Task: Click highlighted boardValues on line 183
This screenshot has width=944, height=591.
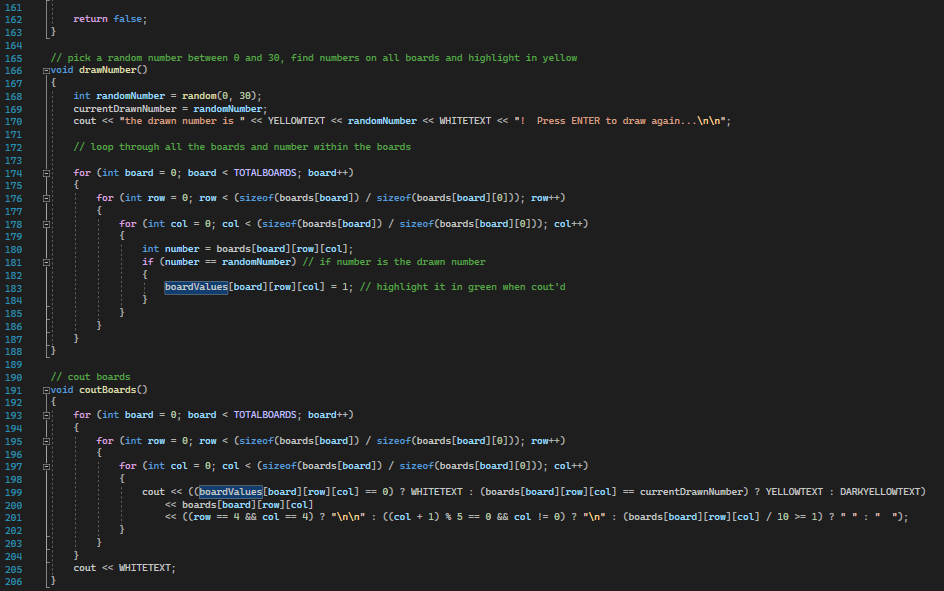Action: click(196, 288)
